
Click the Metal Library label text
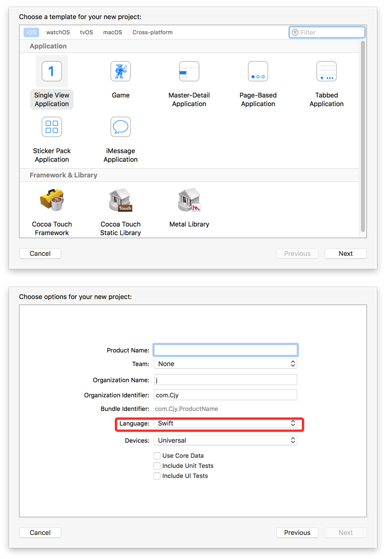pos(189,224)
